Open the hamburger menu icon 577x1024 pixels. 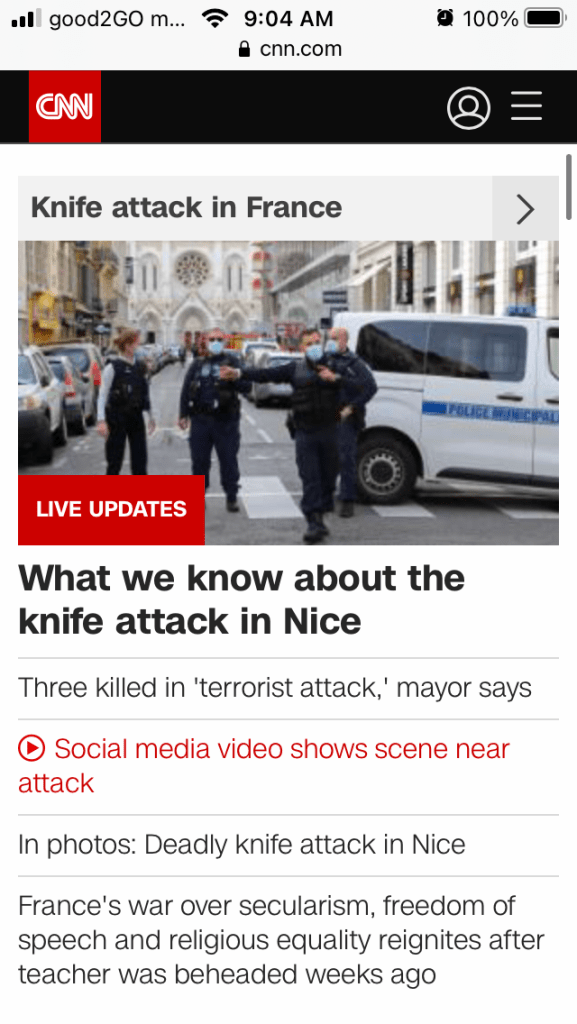pos(526,106)
